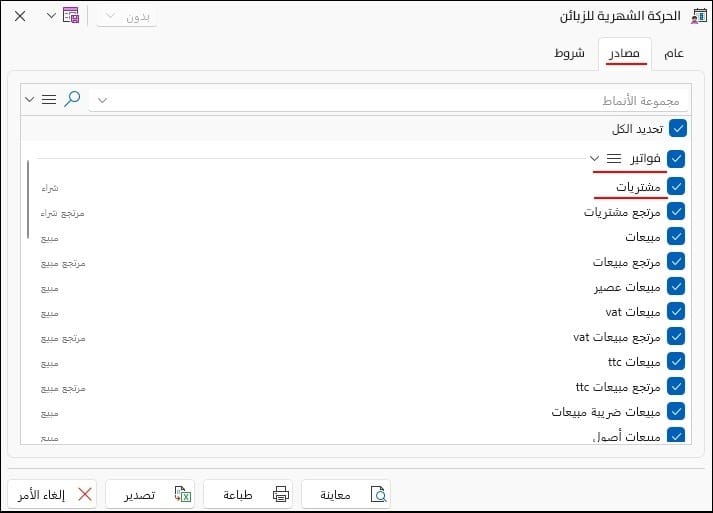Open the list menu icon beside search
Viewport: 713px width, 513px height.
point(49,99)
